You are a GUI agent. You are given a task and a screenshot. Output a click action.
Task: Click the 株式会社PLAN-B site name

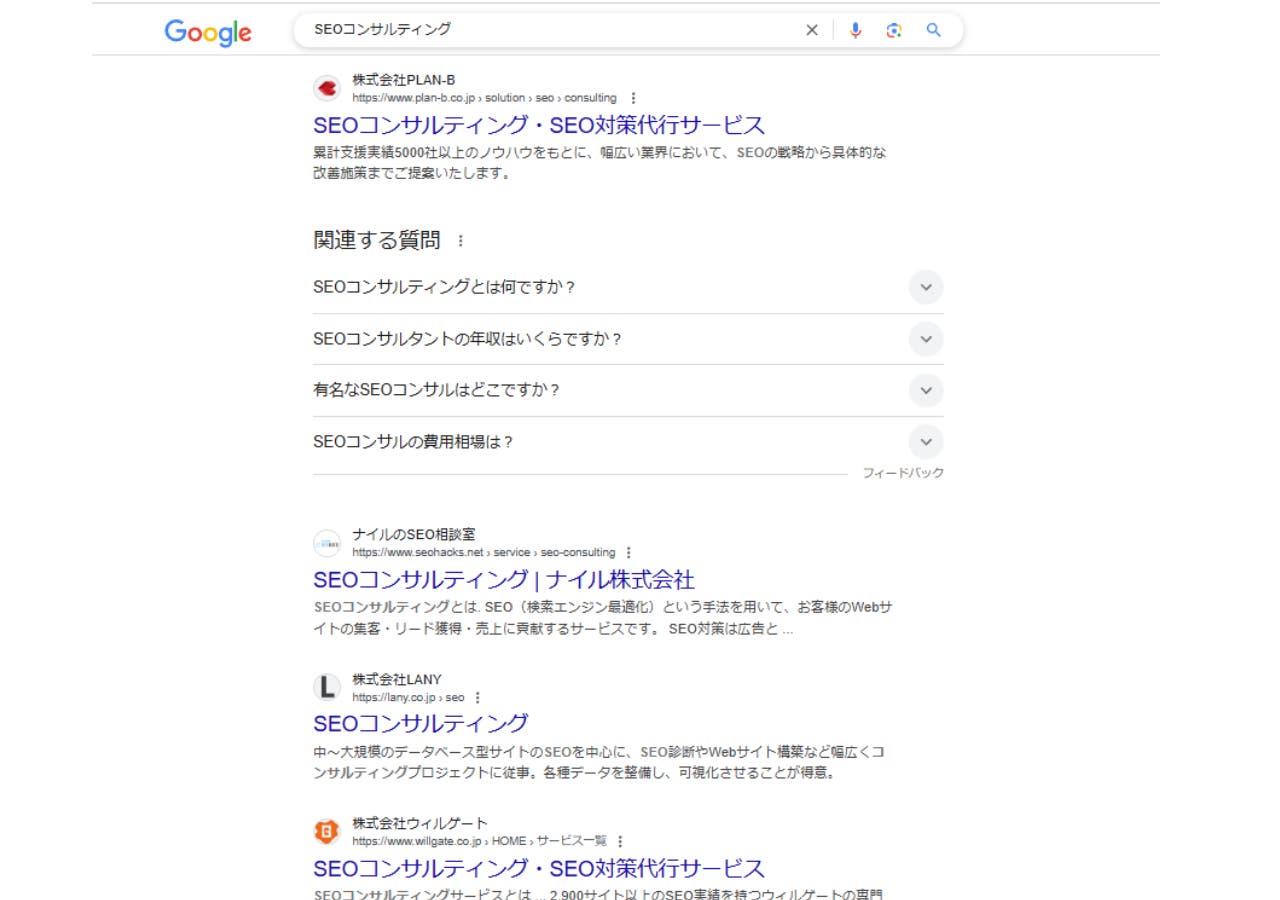pos(404,80)
